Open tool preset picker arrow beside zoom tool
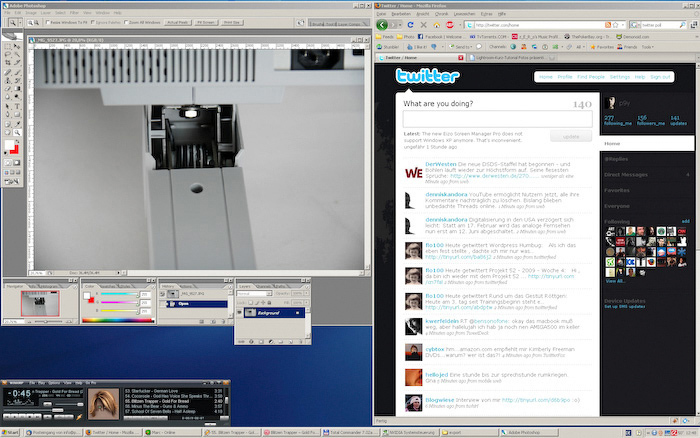This screenshot has width=700, height=438. (20, 22)
